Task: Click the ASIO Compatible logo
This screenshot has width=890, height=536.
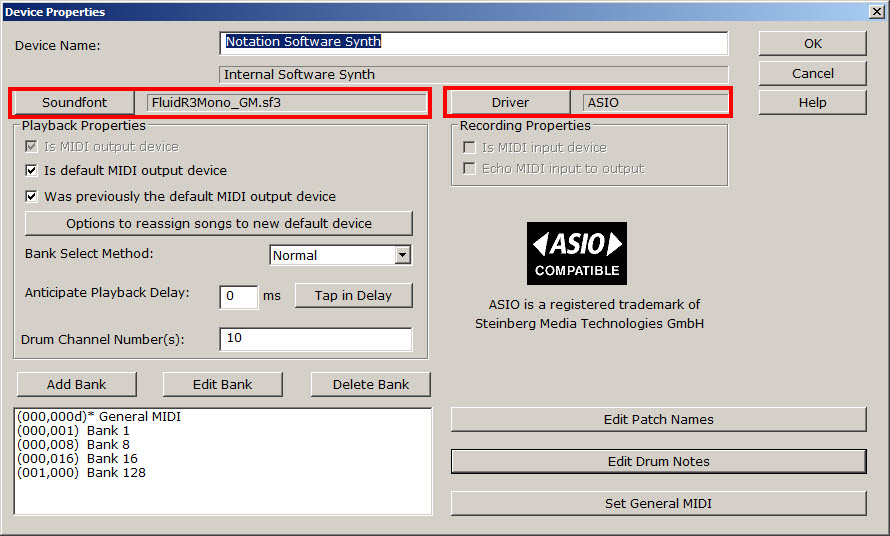Action: (577, 253)
